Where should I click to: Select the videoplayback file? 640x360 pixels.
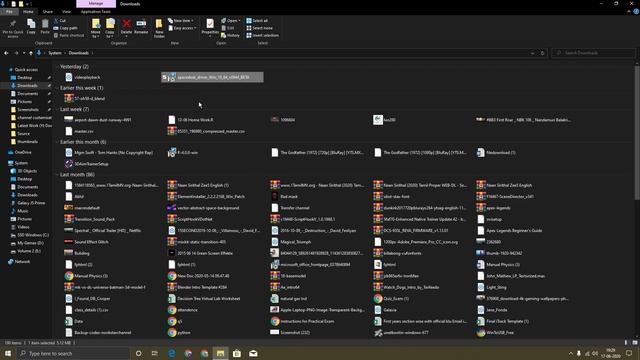coord(82,77)
